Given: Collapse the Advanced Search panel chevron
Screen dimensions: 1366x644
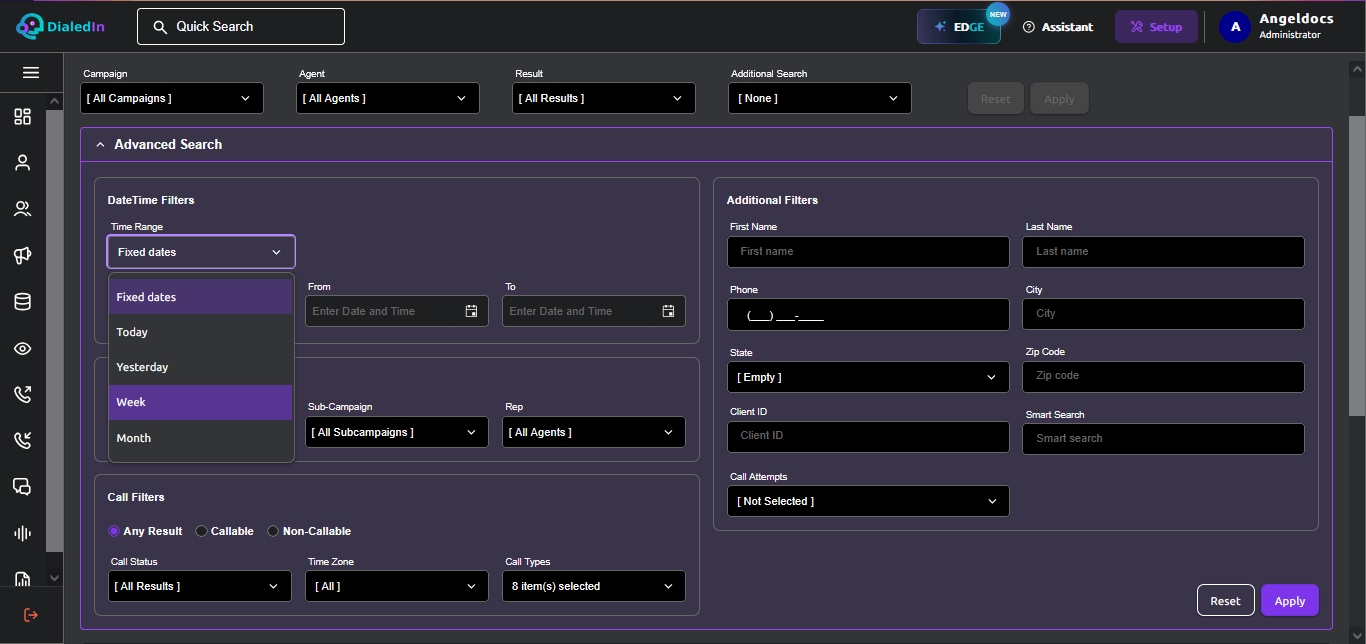Looking at the screenshot, I should click(x=100, y=145).
